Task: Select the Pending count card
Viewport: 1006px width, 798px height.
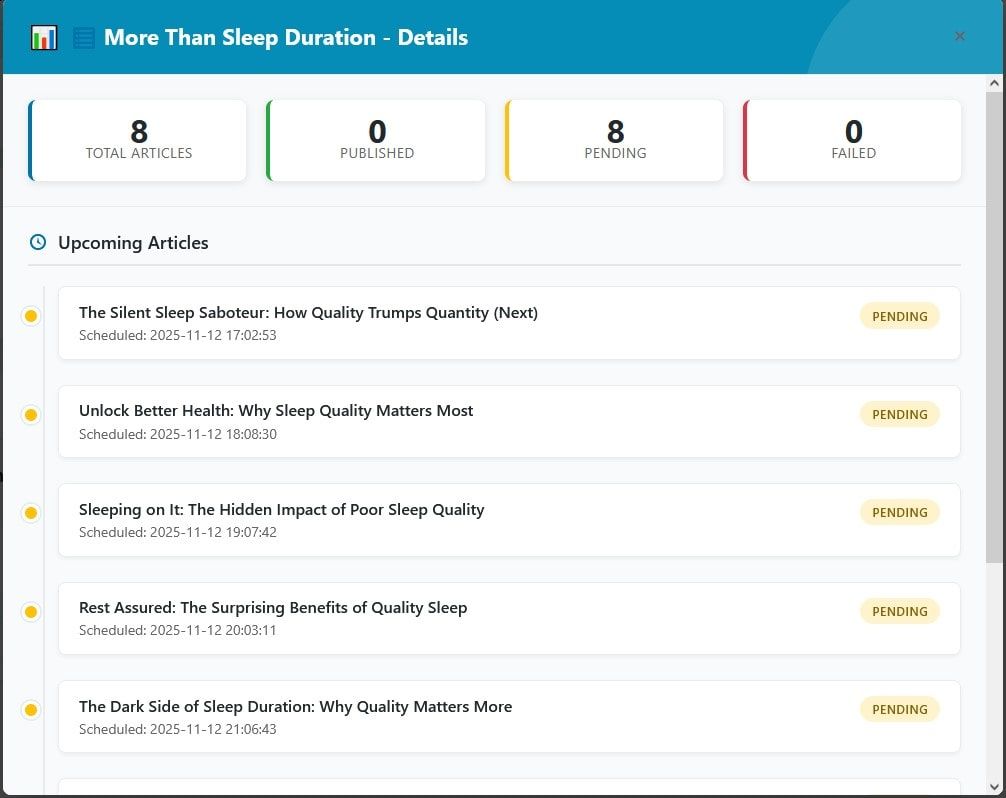Action: pos(614,140)
